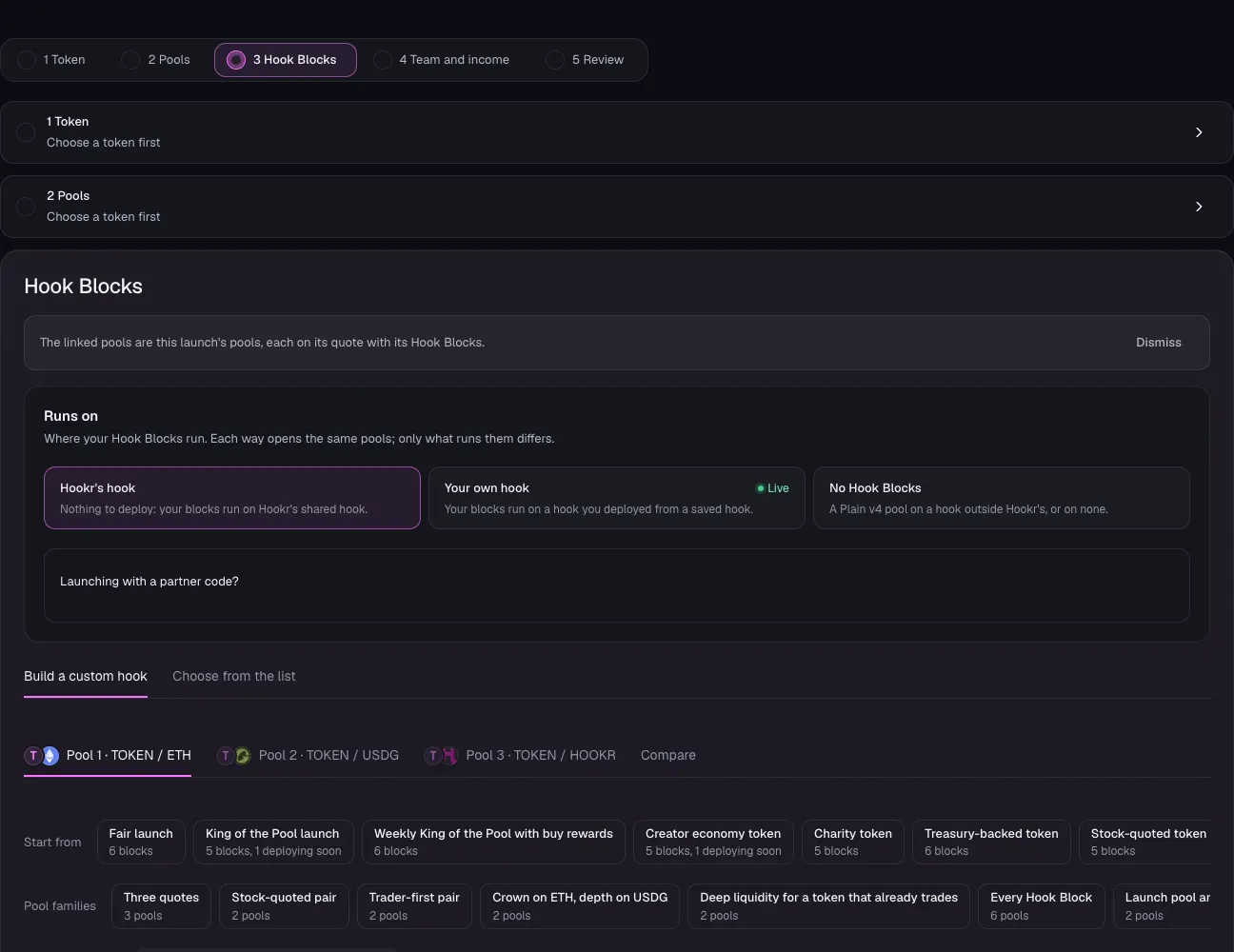Switch to the Build a custom hook tab
This screenshot has width=1234, height=952.
coord(86,677)
